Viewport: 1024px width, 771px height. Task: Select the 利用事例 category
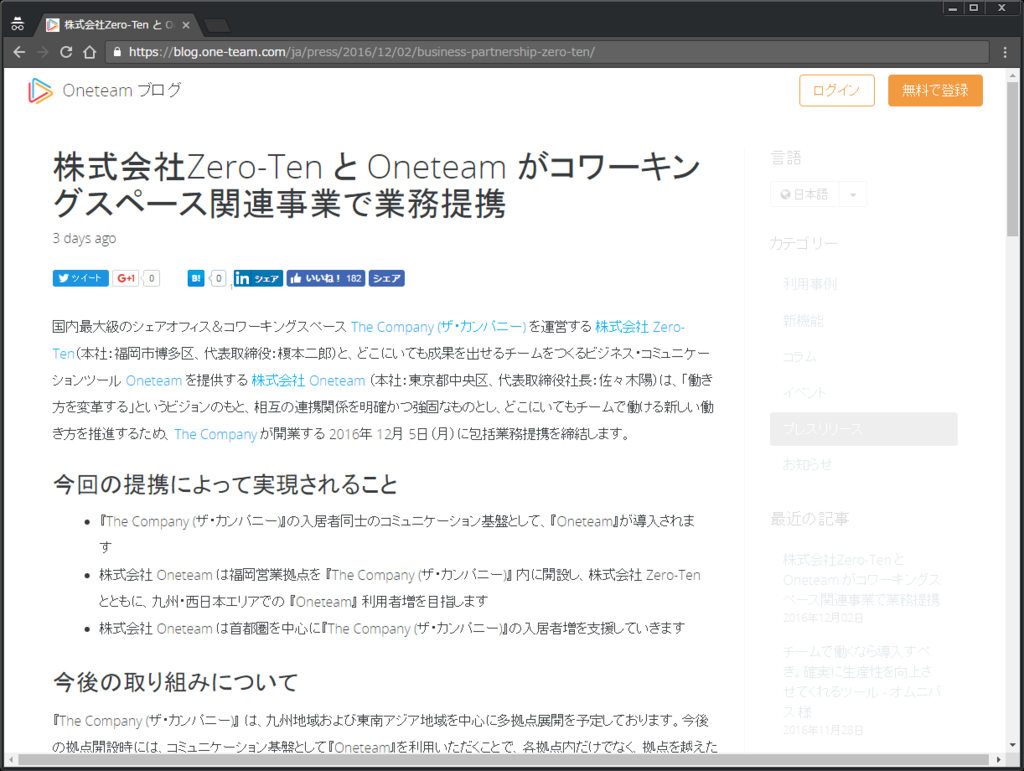tap(810, 284)
